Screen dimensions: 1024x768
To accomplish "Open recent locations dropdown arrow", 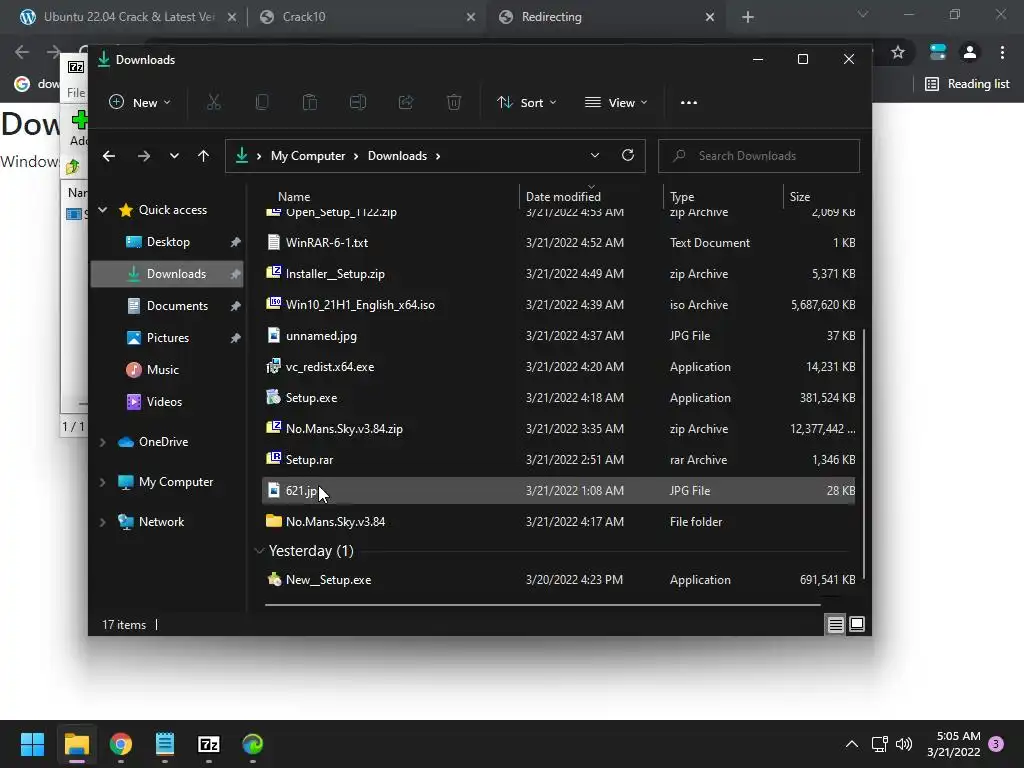I will (174, 156).
